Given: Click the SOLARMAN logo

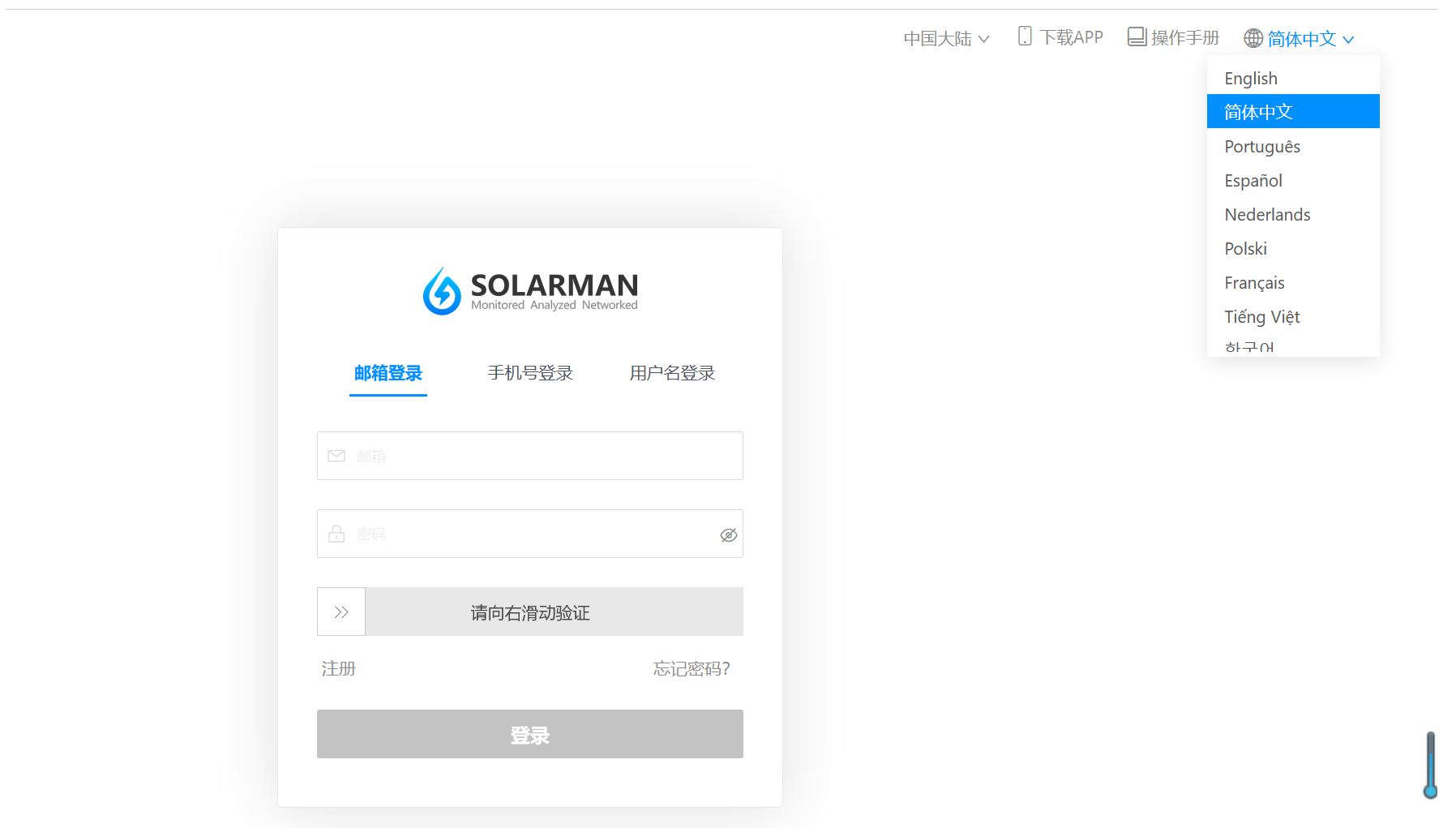Looking at the screenshot, I should click(530, 291).
